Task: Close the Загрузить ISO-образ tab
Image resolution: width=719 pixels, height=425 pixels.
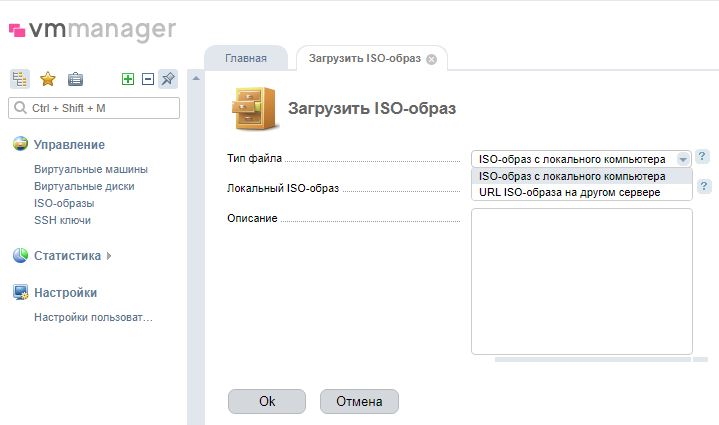Action: [x=431, y=59]
